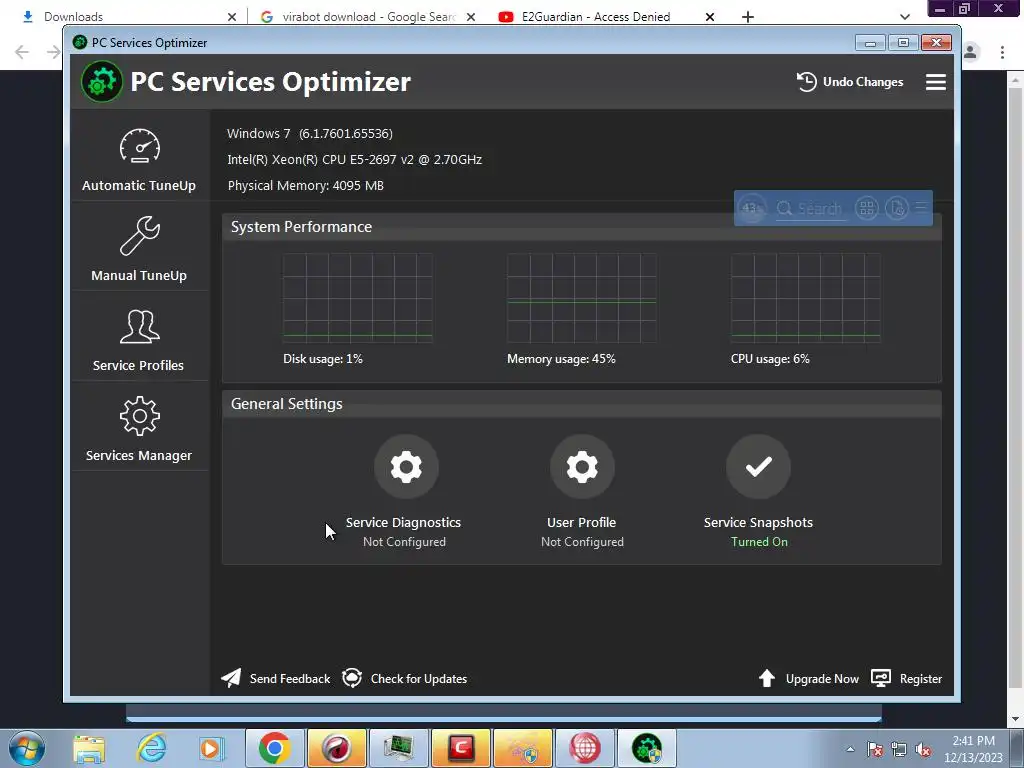The image size is (1024, 768).
Task: Click the Intel Xeon CPU info text
Action: [355, 159]
